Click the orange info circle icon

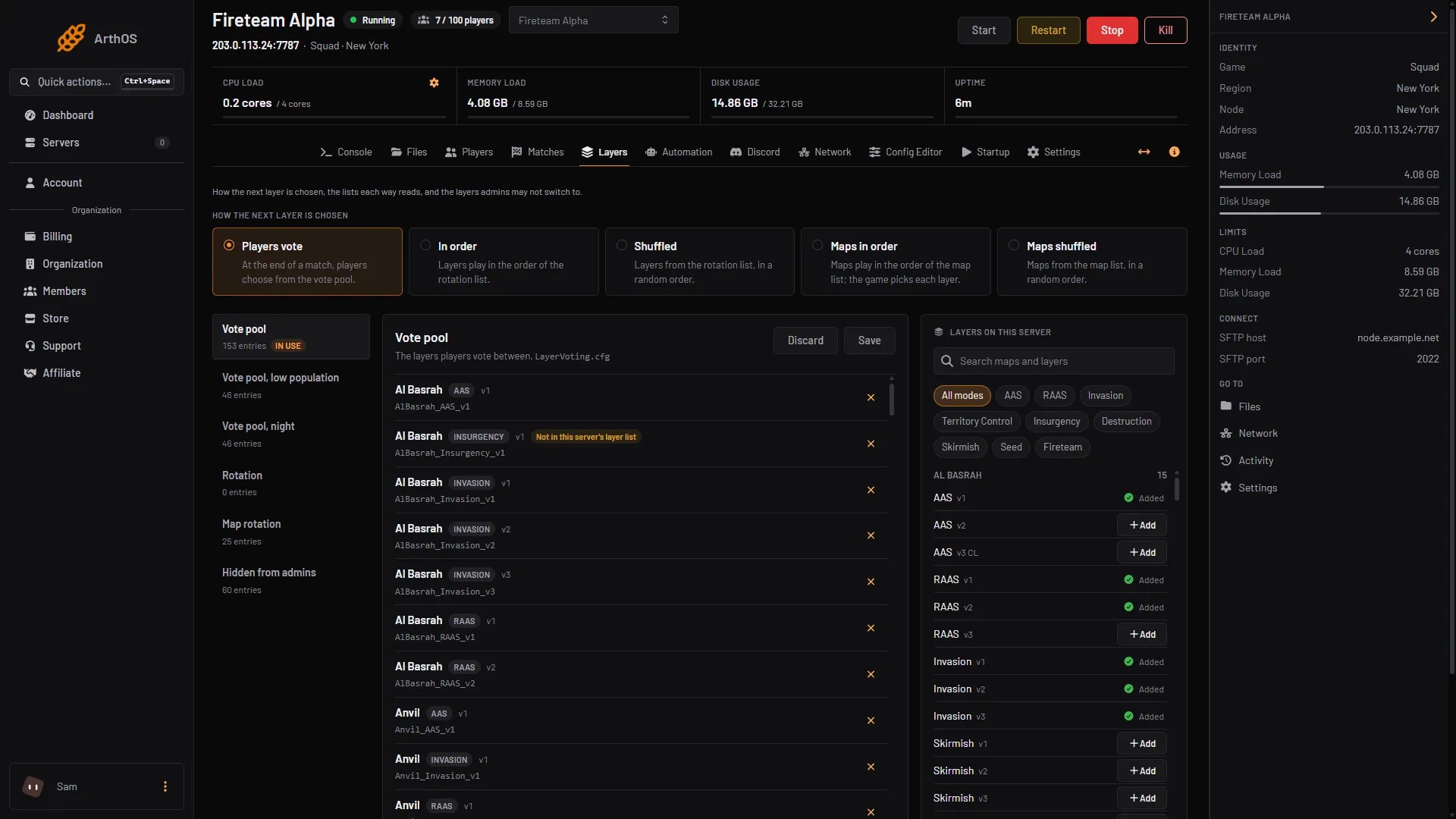(1174, 152)
